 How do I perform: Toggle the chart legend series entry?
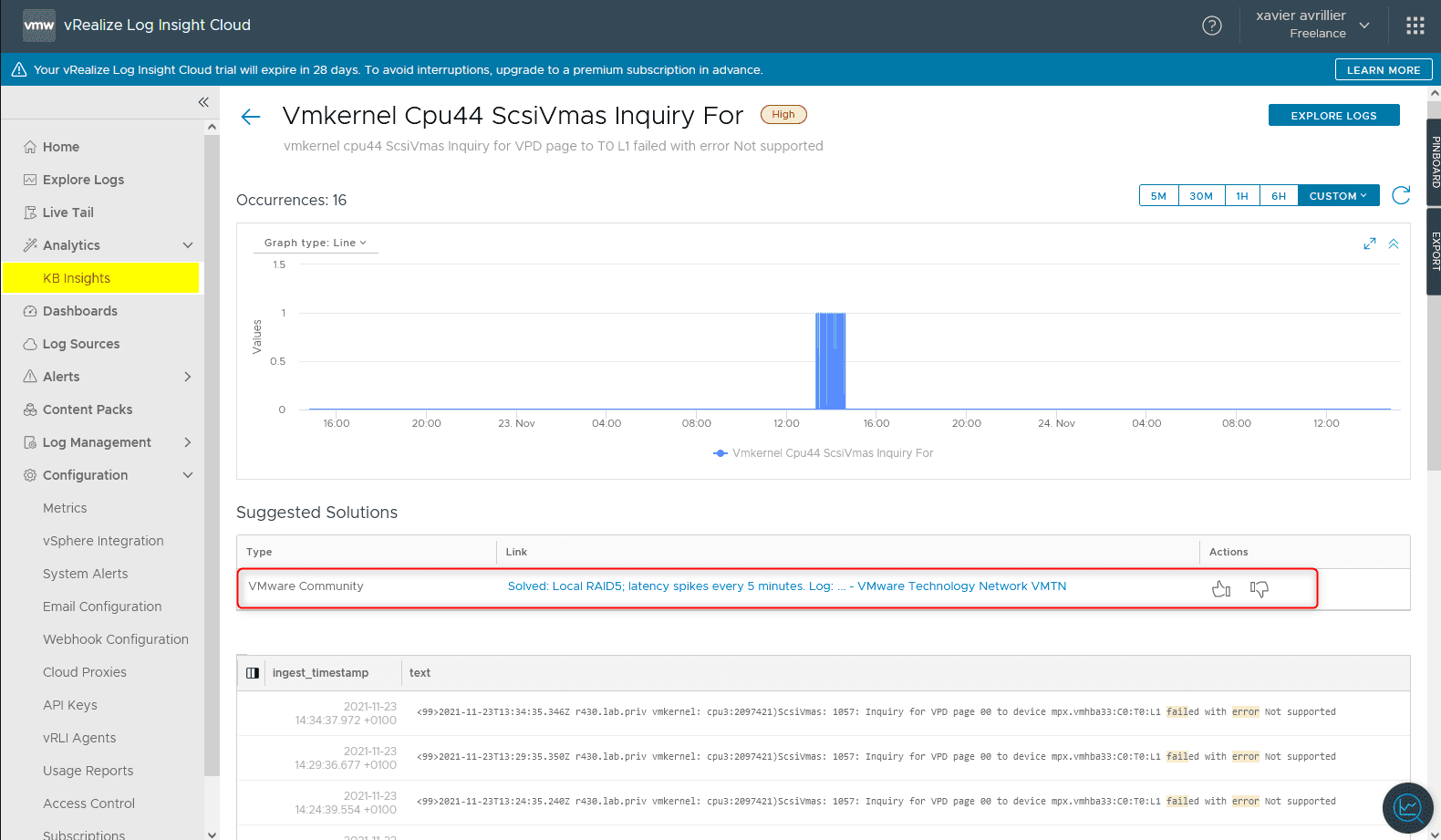[824, 453]
